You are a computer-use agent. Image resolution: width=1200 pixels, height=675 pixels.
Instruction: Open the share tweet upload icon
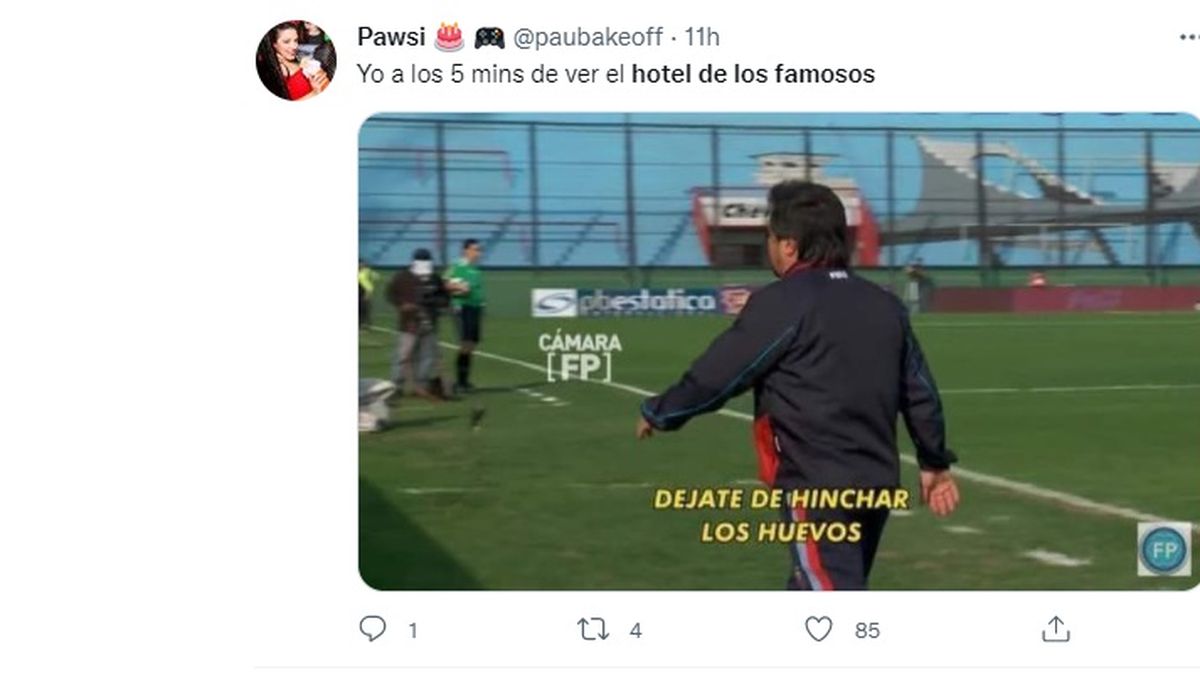coord(1056,629)
